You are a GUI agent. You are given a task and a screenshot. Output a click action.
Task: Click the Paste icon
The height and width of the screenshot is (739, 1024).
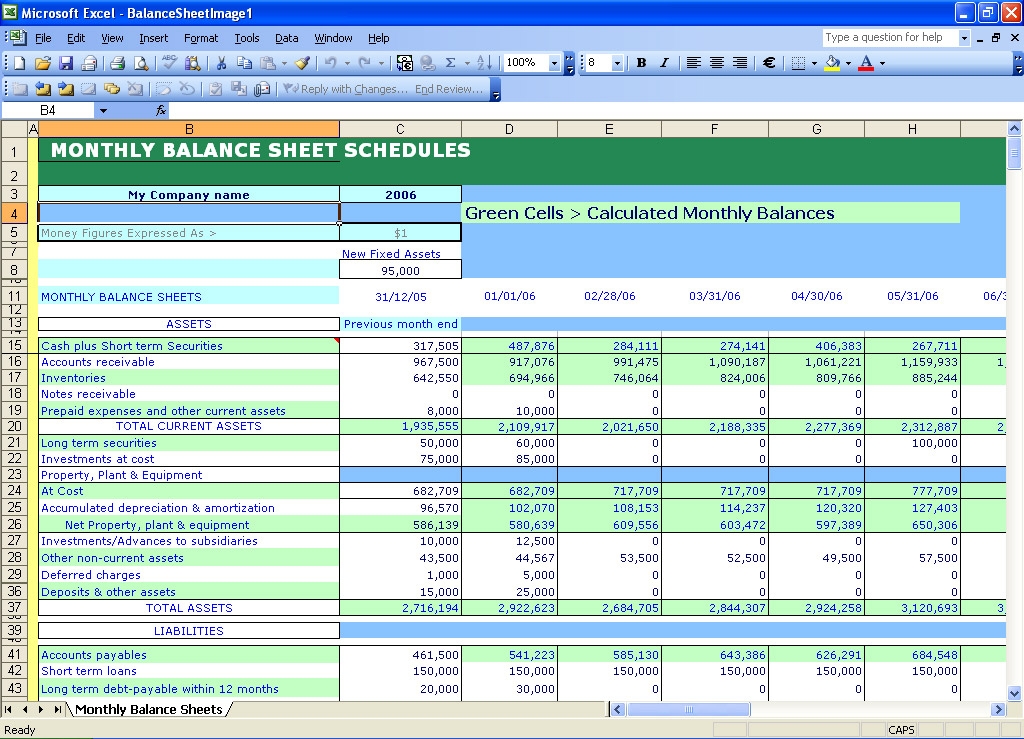pos(269,62)
